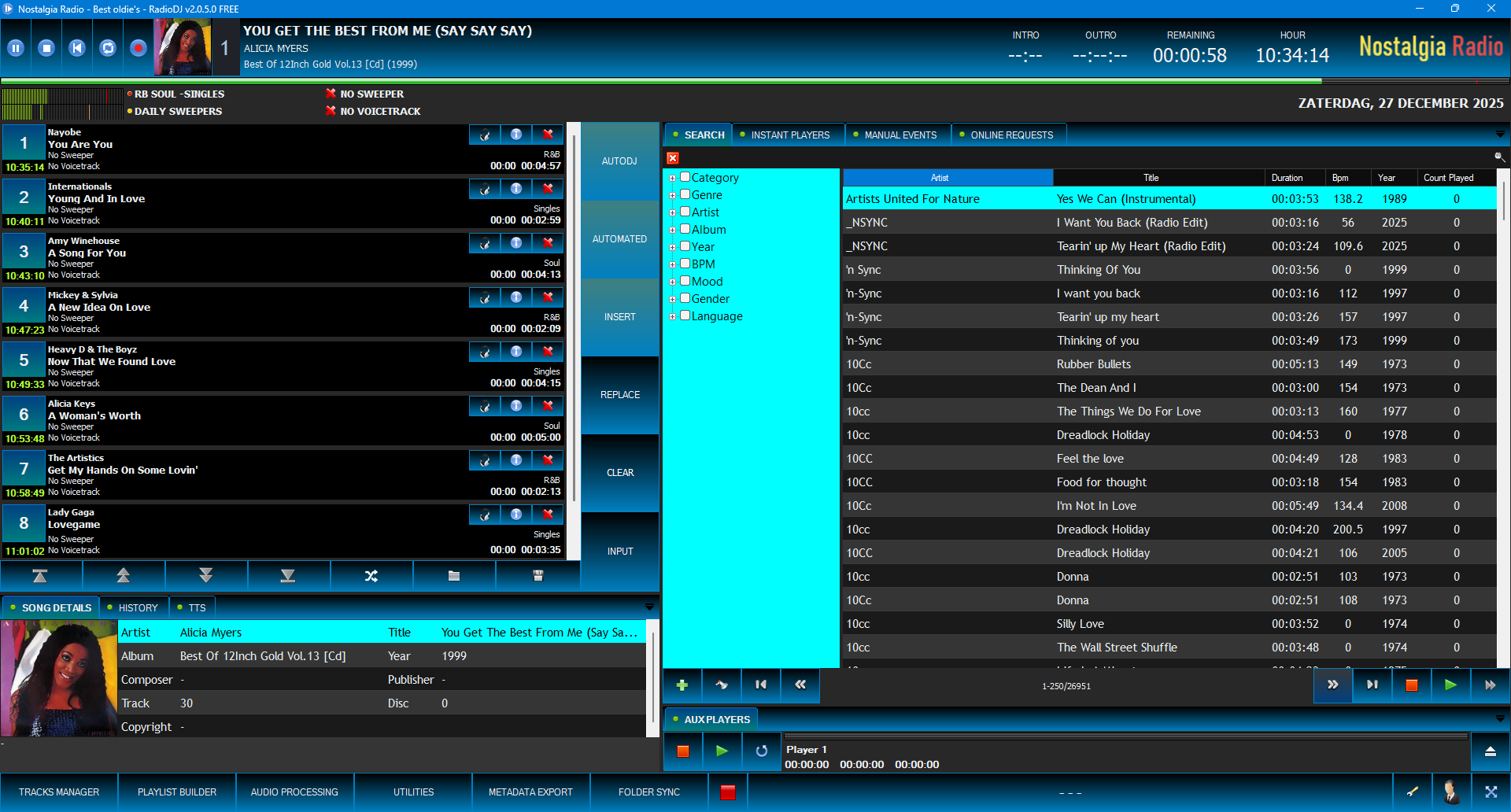Viewport: 1511px width, 812px height.
Task: Eject the Aux Player track
Action: pos(1491,752)
